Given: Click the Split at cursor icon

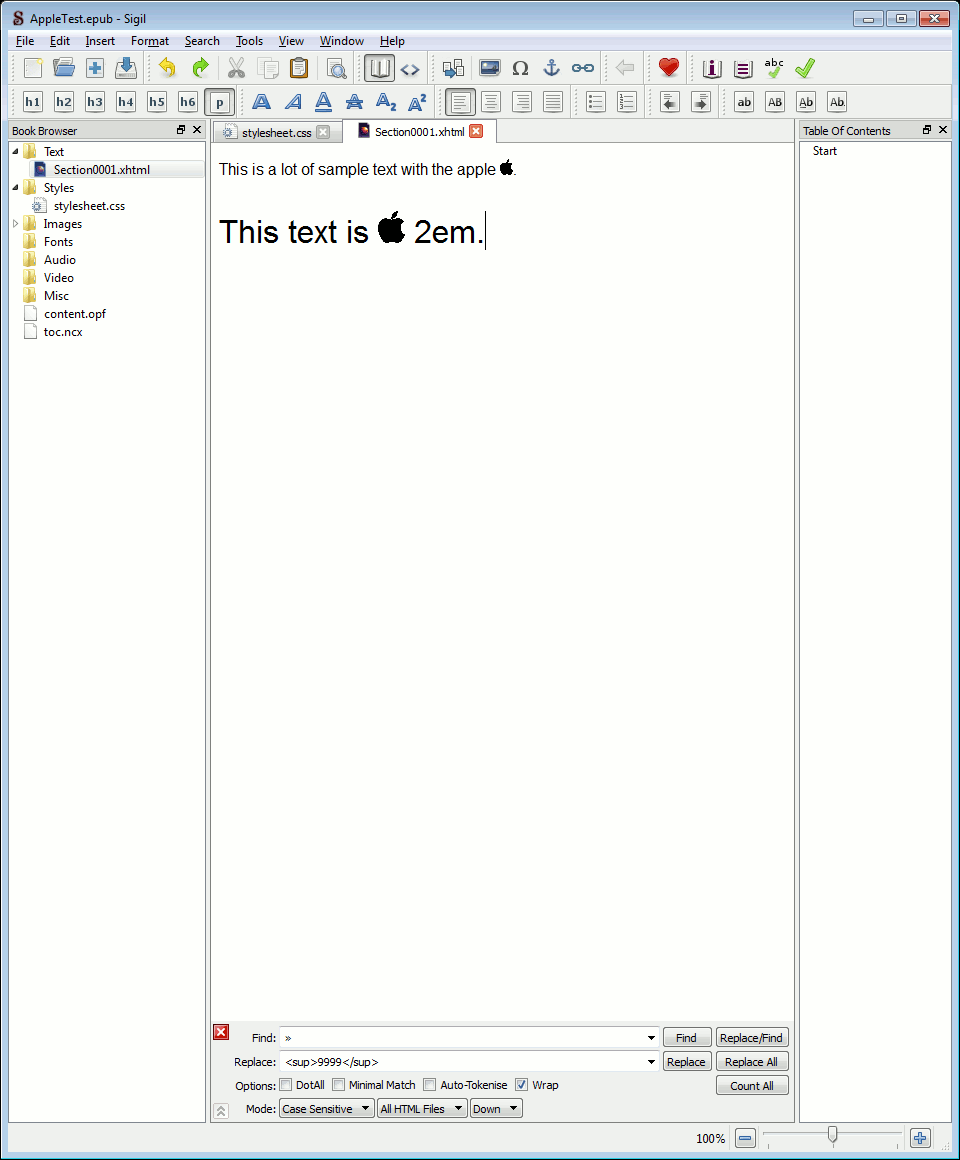Looking at the screenshot, I should (x=453, y=68).
